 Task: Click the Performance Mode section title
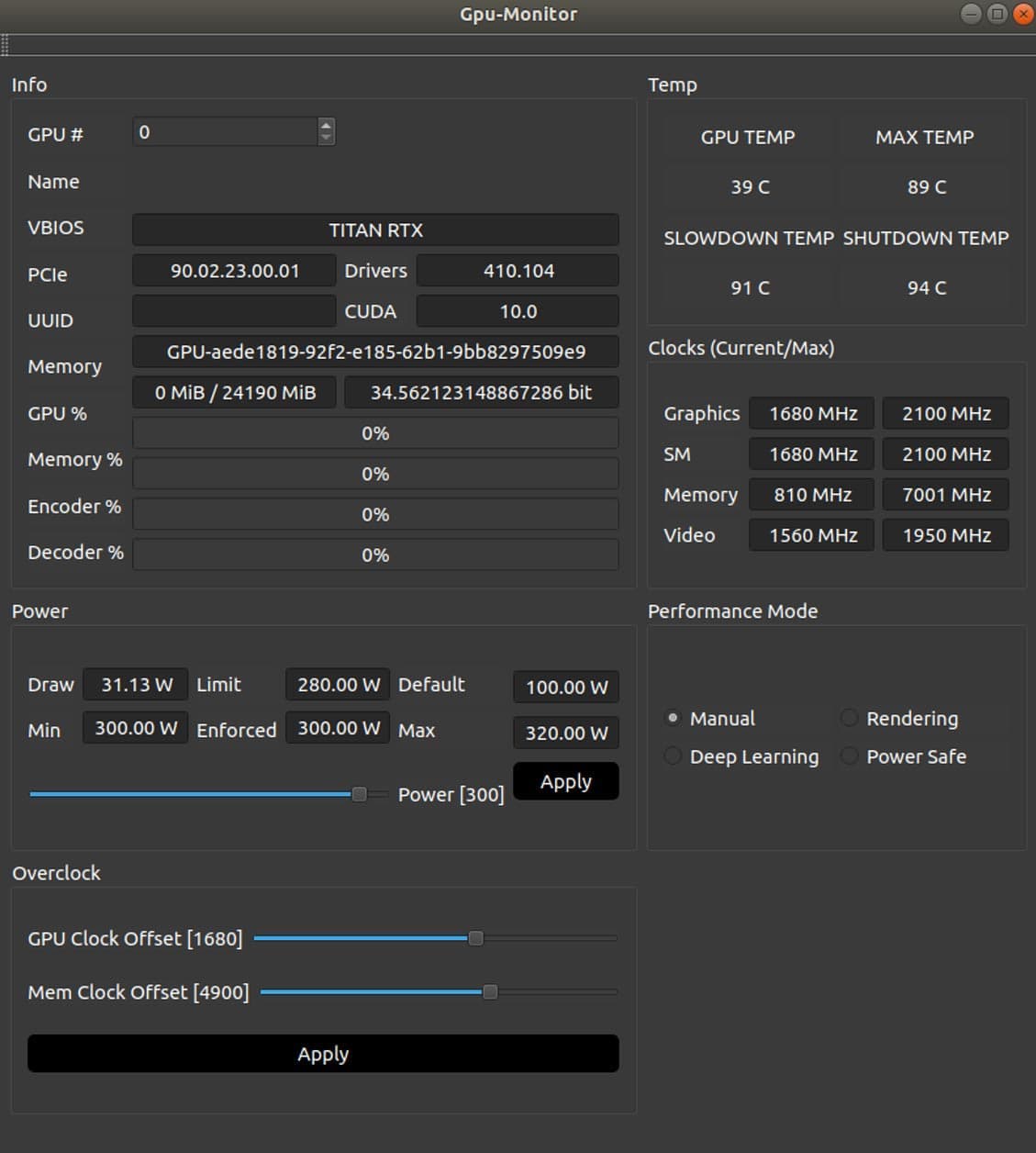point(732,611)
